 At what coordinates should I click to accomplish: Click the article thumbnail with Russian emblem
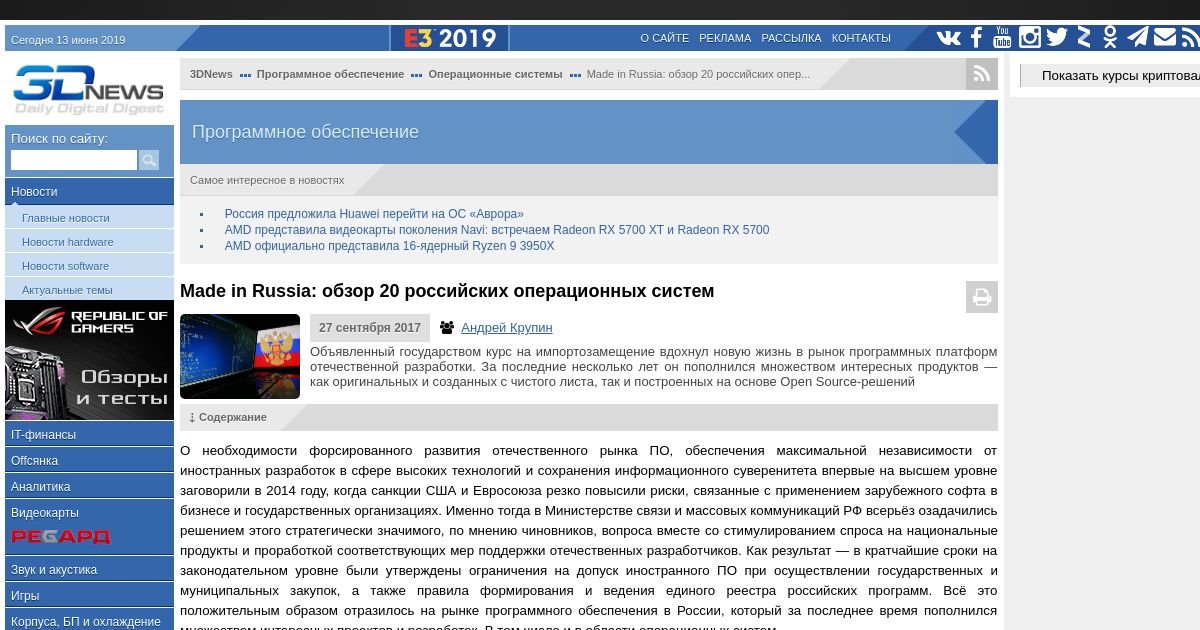click(x=240, y=356)
